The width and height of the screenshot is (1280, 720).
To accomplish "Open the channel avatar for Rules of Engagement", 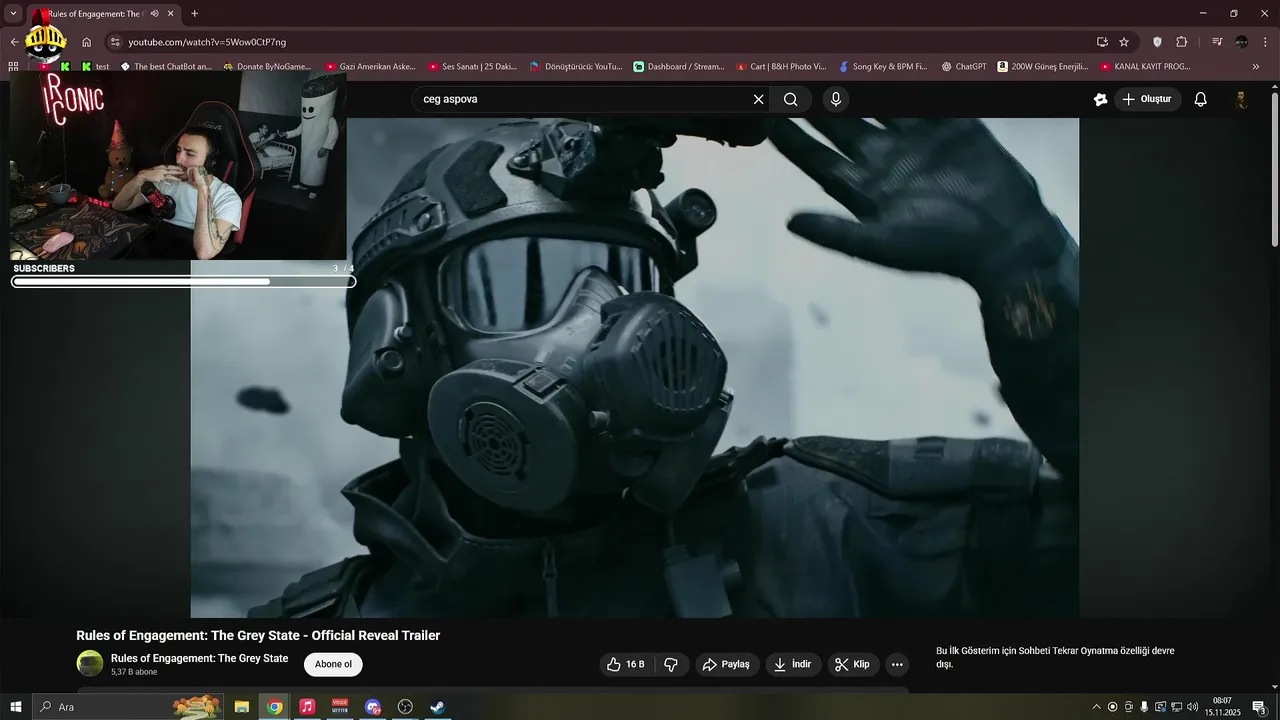I will [x=90, y=663].
